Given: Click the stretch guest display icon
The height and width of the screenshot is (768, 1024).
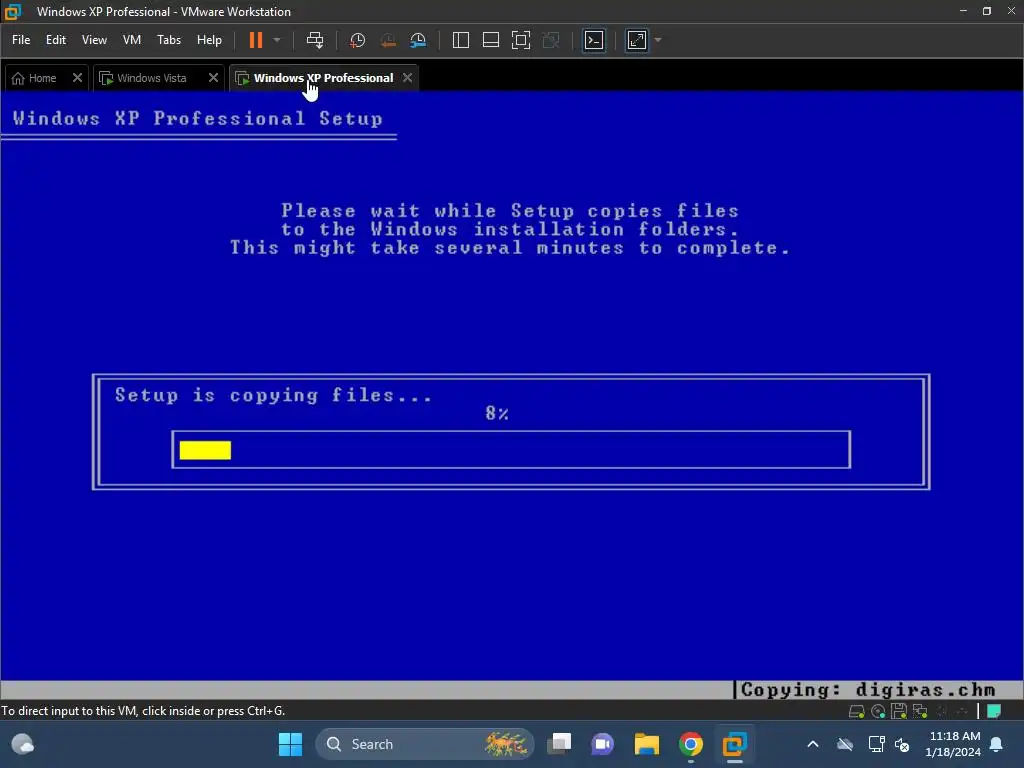Looking at the screenshot, I should 637,40.
